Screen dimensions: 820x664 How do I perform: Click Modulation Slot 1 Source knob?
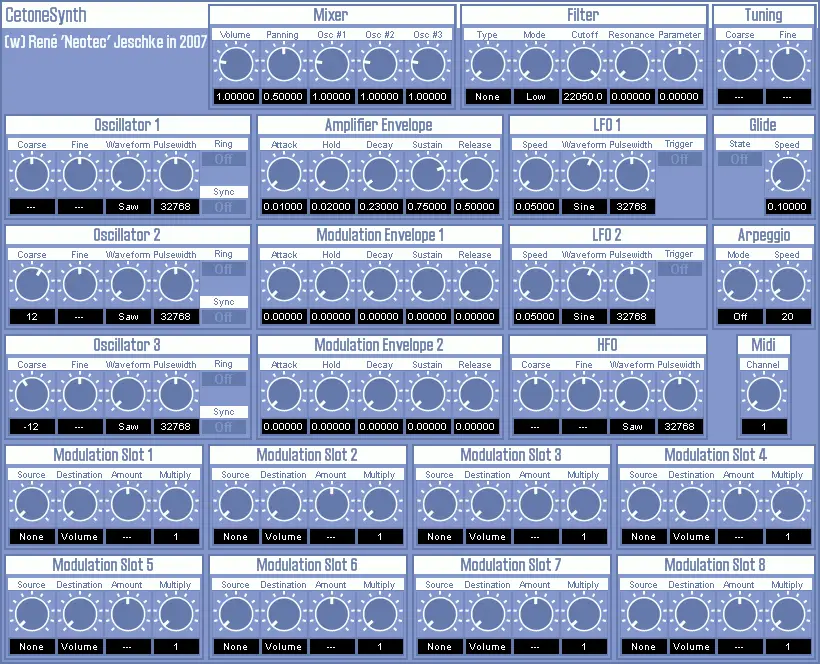pos(32,504)
